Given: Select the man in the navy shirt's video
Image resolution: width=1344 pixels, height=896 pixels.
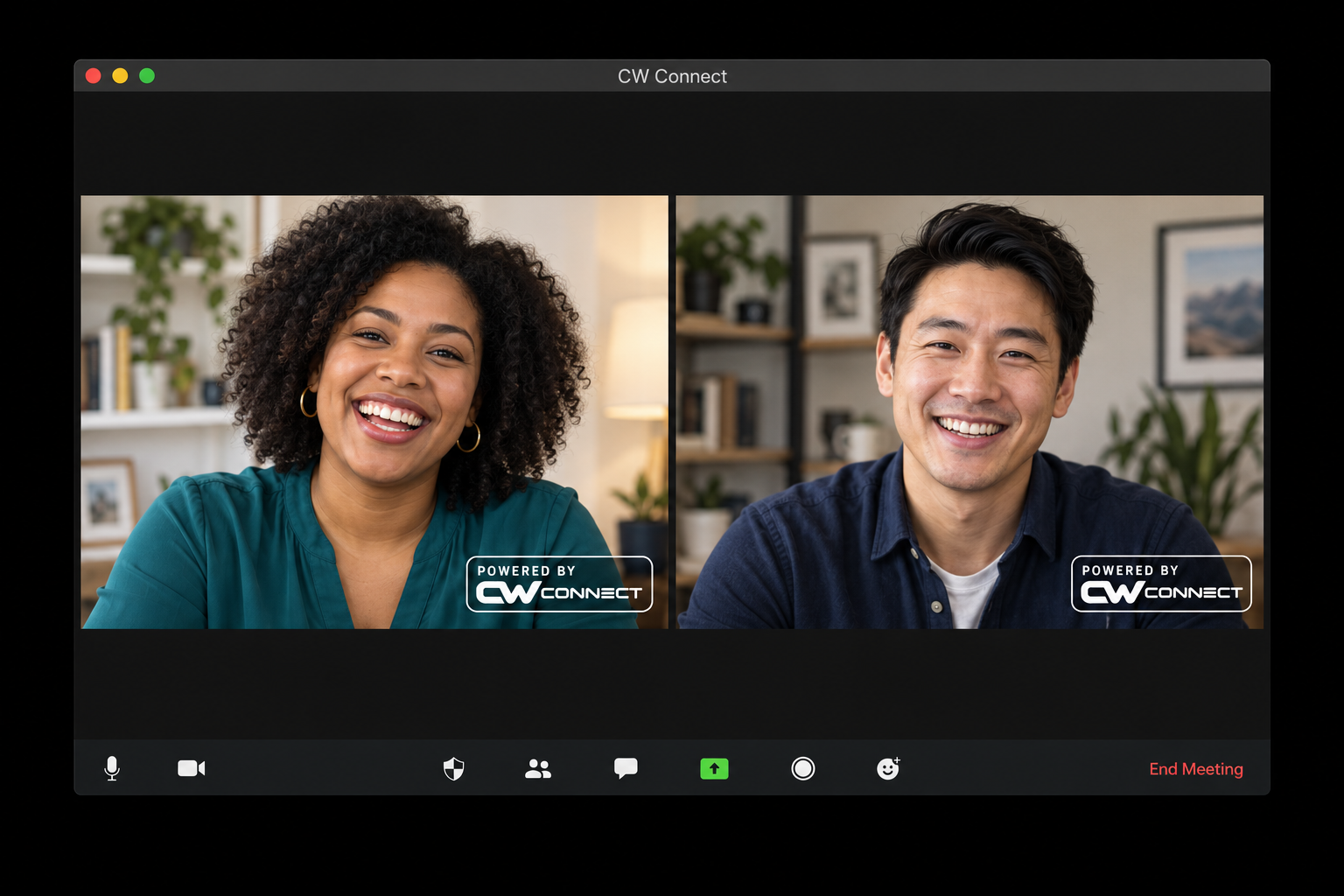Looking at the screenshot, I should pos(969,412).
